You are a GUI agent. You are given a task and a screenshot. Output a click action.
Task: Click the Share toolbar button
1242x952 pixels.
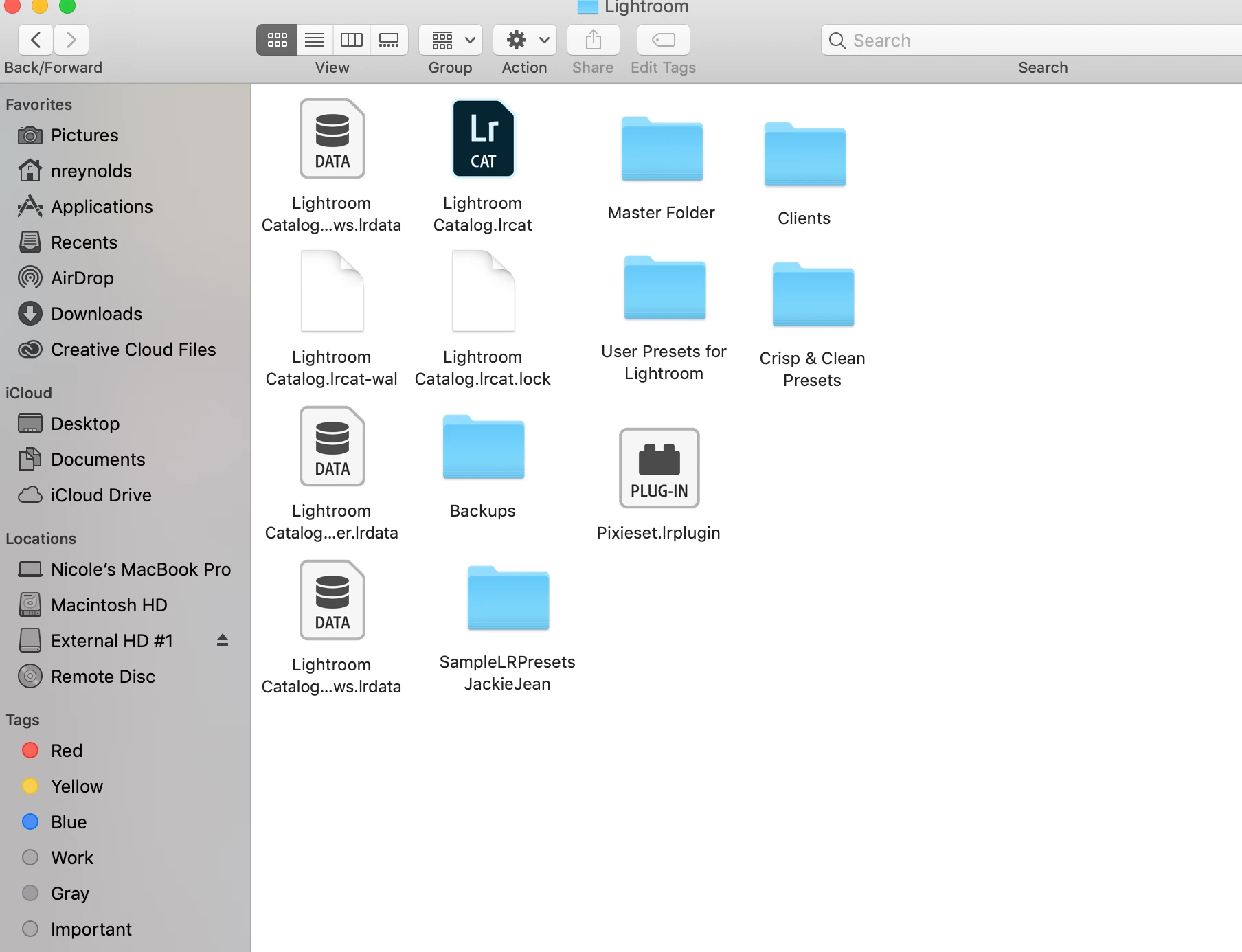594,40
